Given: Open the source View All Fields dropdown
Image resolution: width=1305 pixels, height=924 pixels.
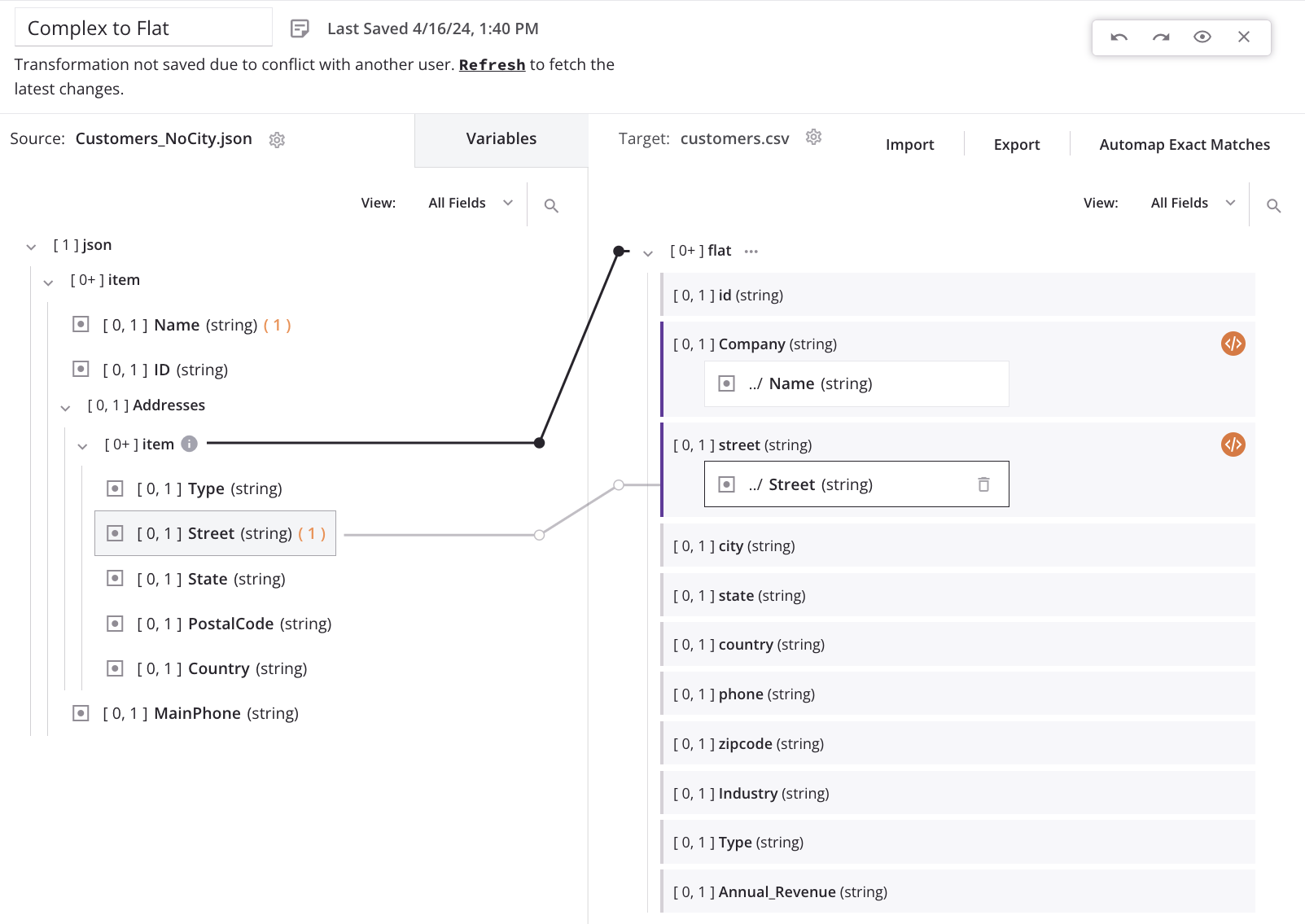Looking at the screenshot, I should (470, 204).
